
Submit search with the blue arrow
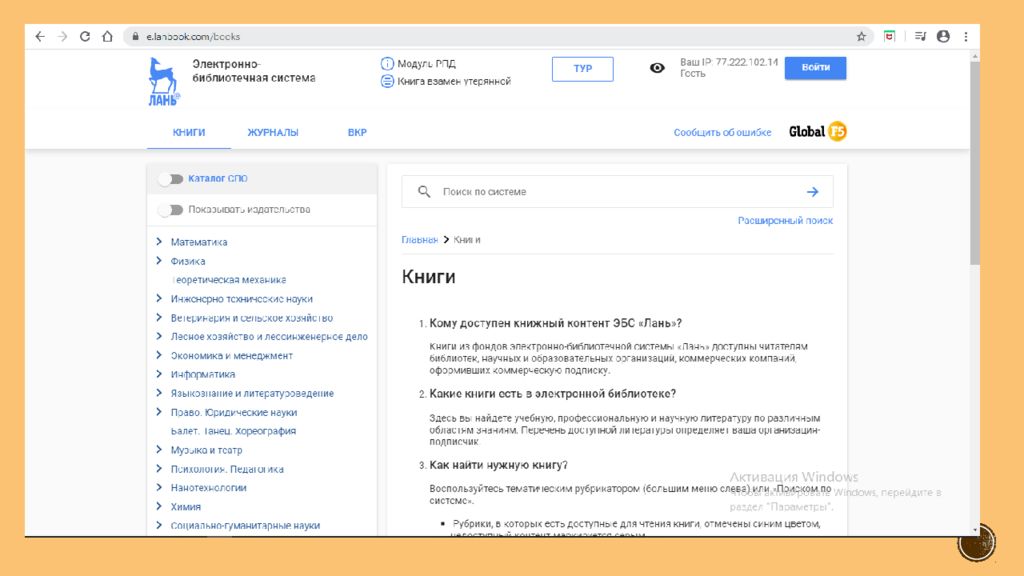812,192
